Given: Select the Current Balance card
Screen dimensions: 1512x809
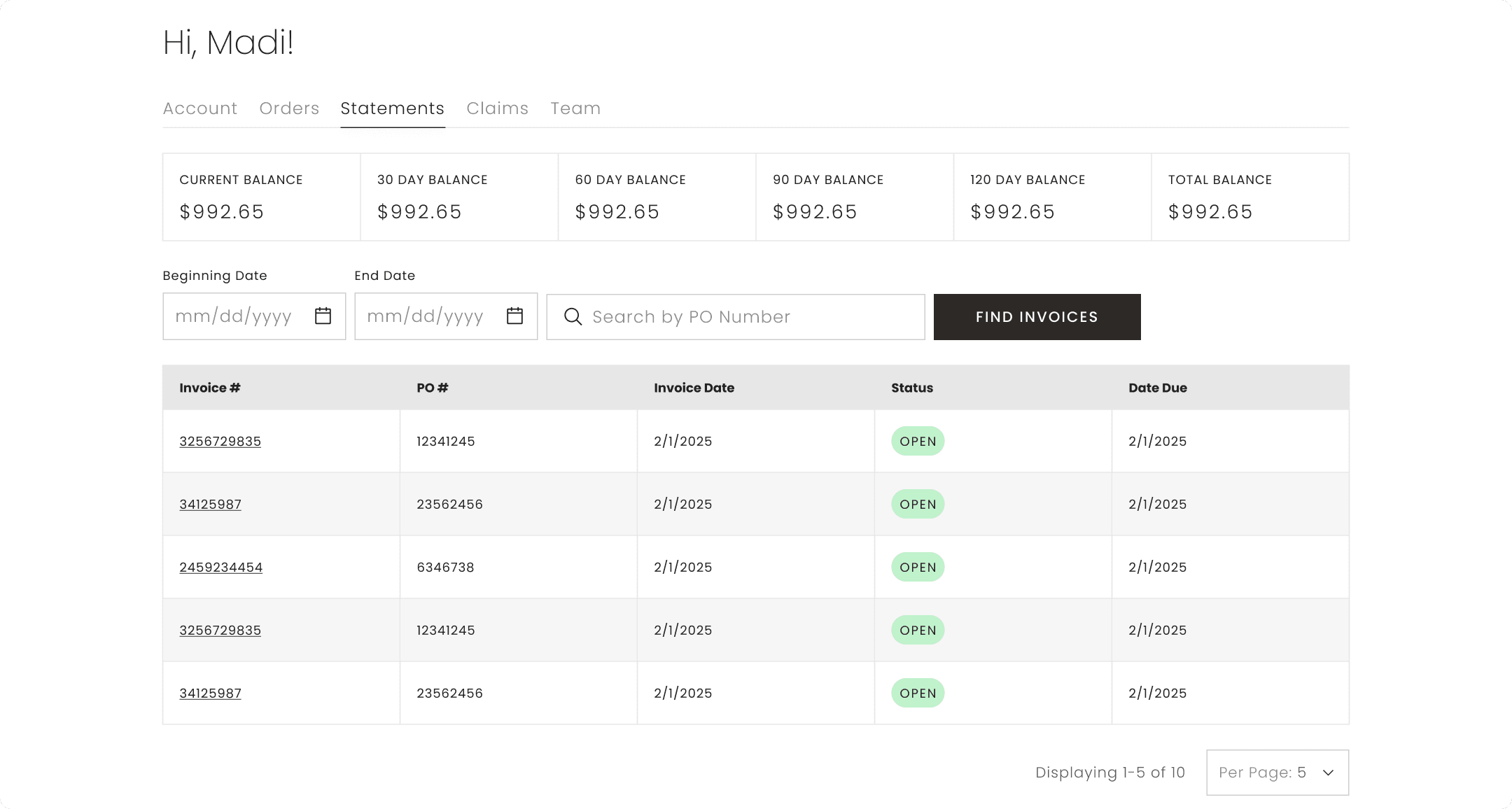Looking at the screenshot, I should tap(260, 197).
